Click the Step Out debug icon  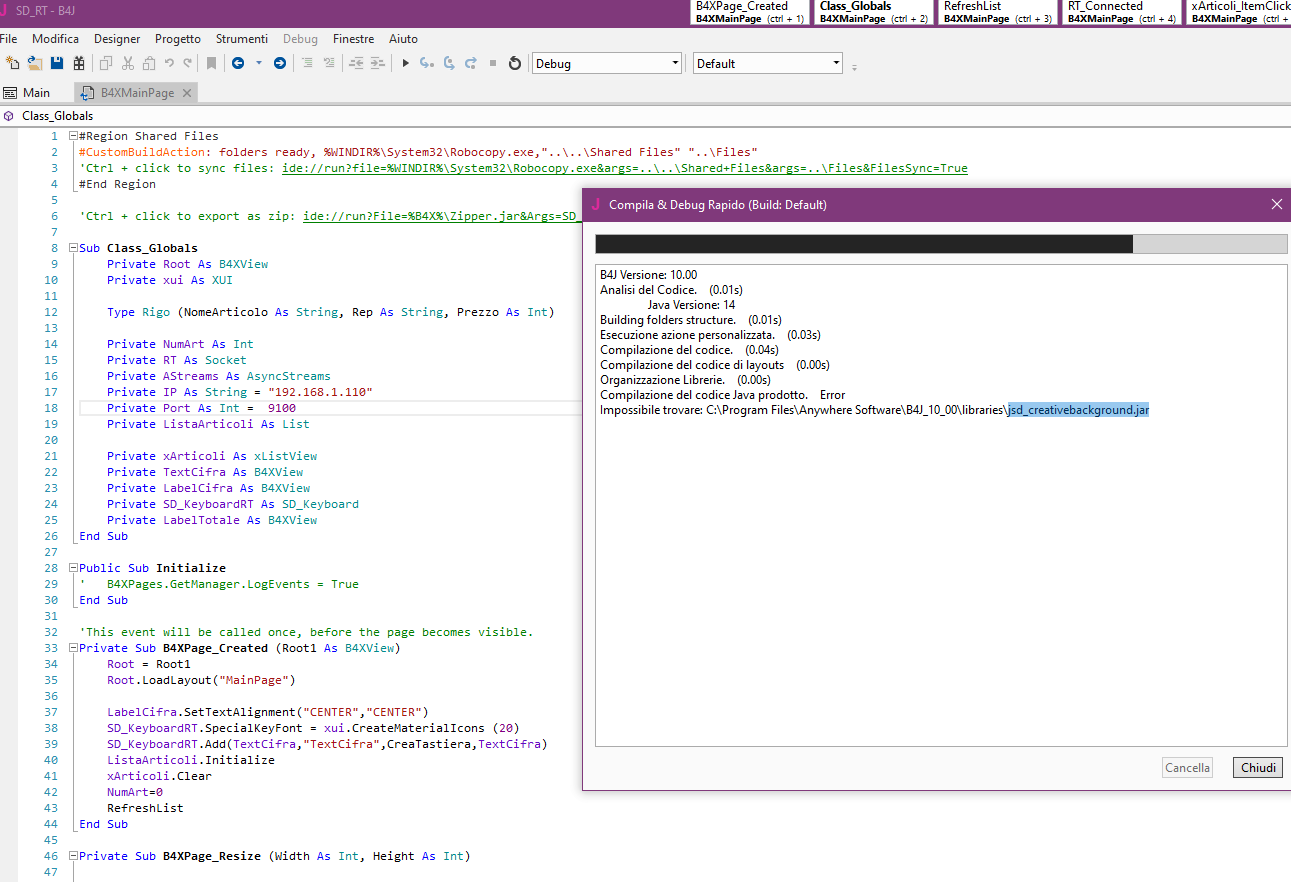pos(471,63)
